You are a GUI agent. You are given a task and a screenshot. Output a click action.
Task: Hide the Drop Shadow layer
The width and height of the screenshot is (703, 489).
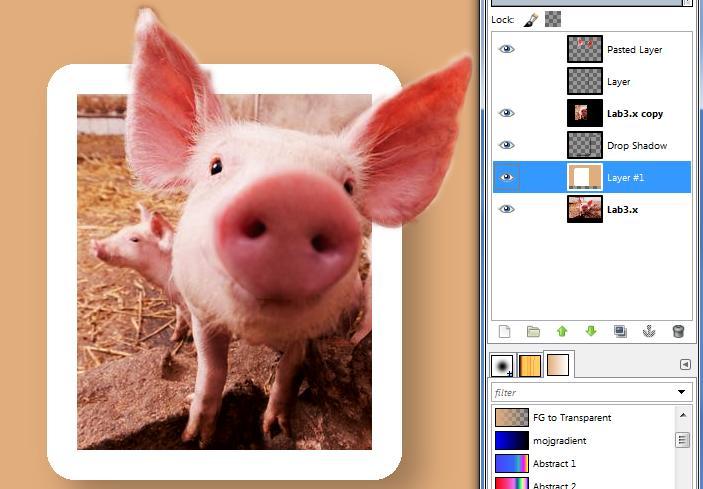(x=507, y=145)
